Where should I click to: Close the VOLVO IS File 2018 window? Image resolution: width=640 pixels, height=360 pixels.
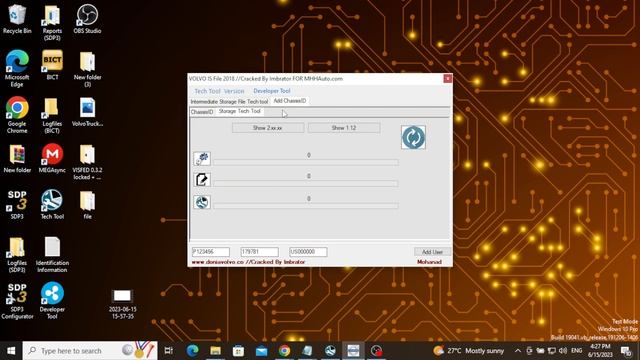(x=448, y=78)
